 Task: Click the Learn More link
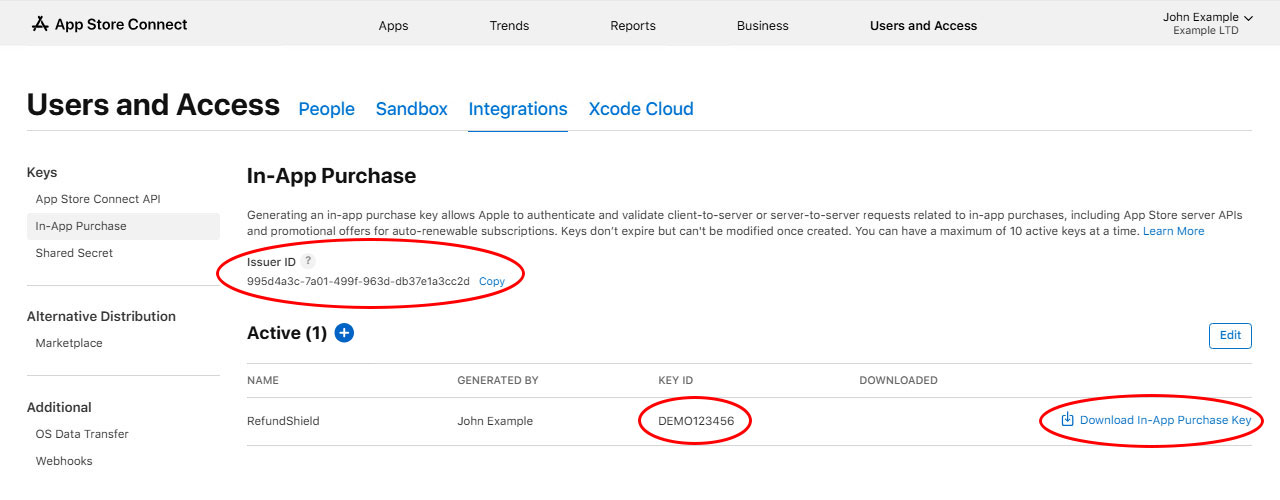pyautogui.click(x=1174, y=231)
